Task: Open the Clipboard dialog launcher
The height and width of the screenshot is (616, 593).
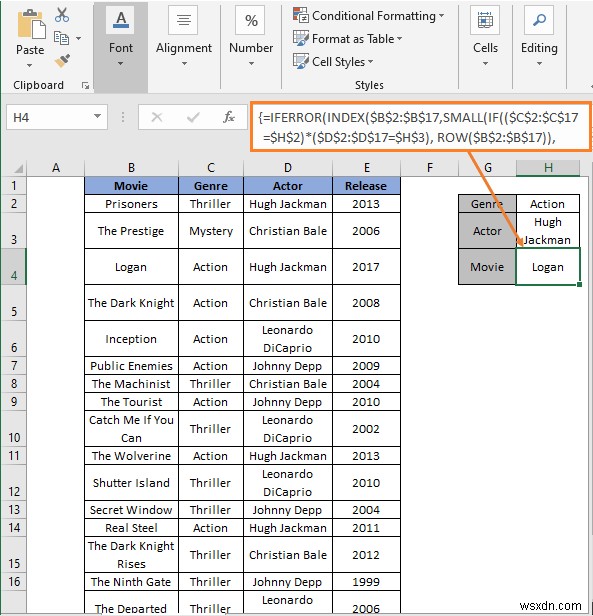Action: click(85, 85)
